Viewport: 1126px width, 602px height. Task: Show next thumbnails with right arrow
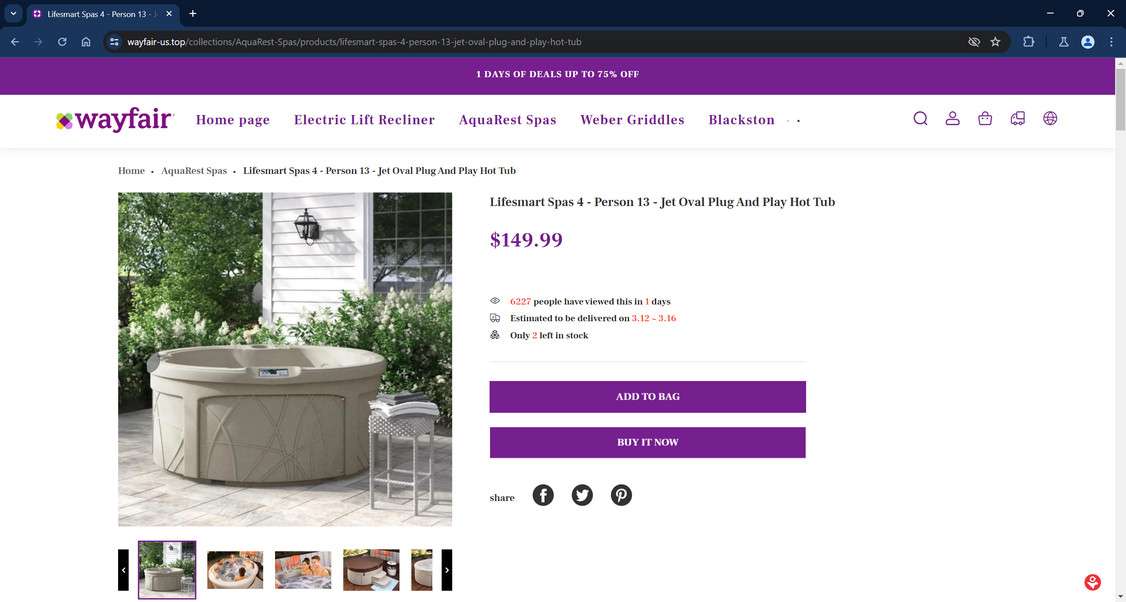tap(447, 570)
